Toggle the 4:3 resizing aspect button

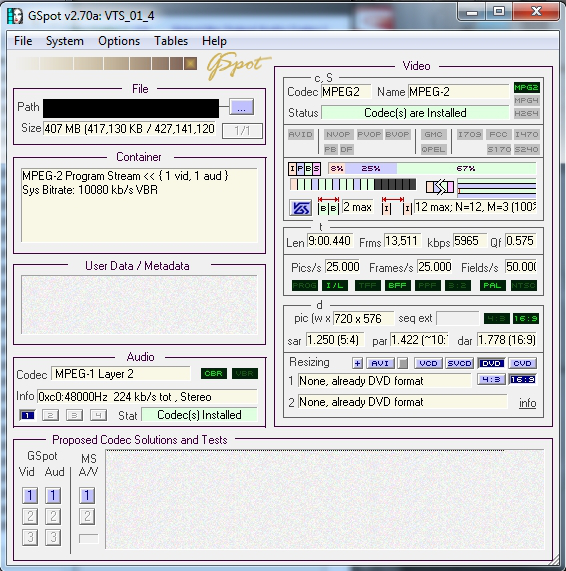pos(491,380)
